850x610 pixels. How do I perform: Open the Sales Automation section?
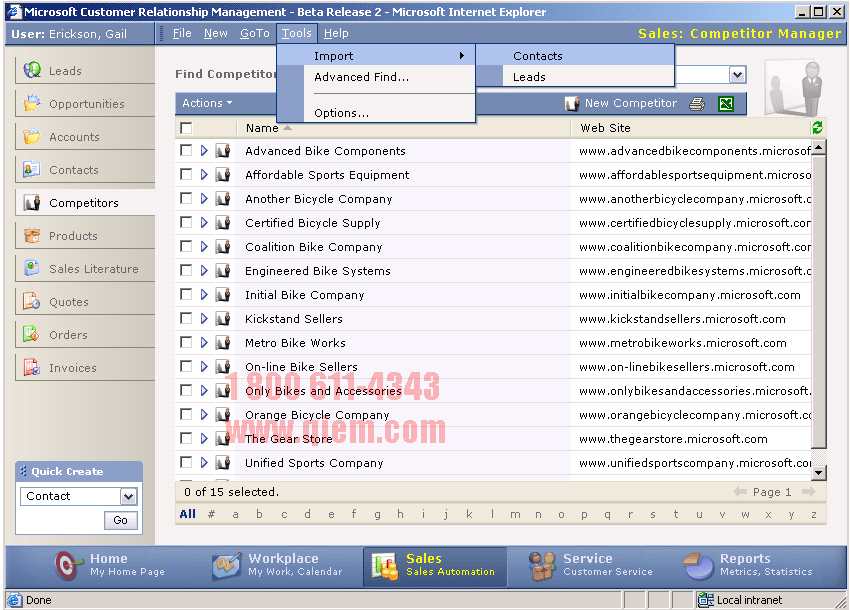click(435, 567)
